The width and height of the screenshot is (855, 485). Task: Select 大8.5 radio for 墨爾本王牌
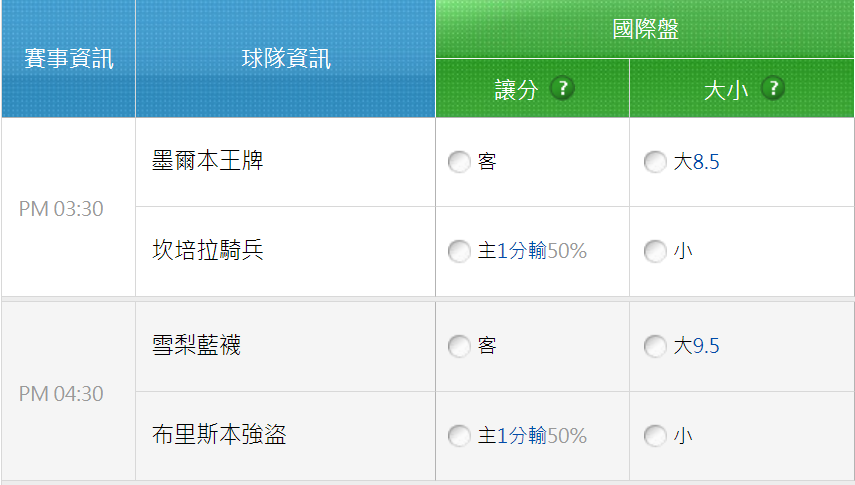[655, 162]
